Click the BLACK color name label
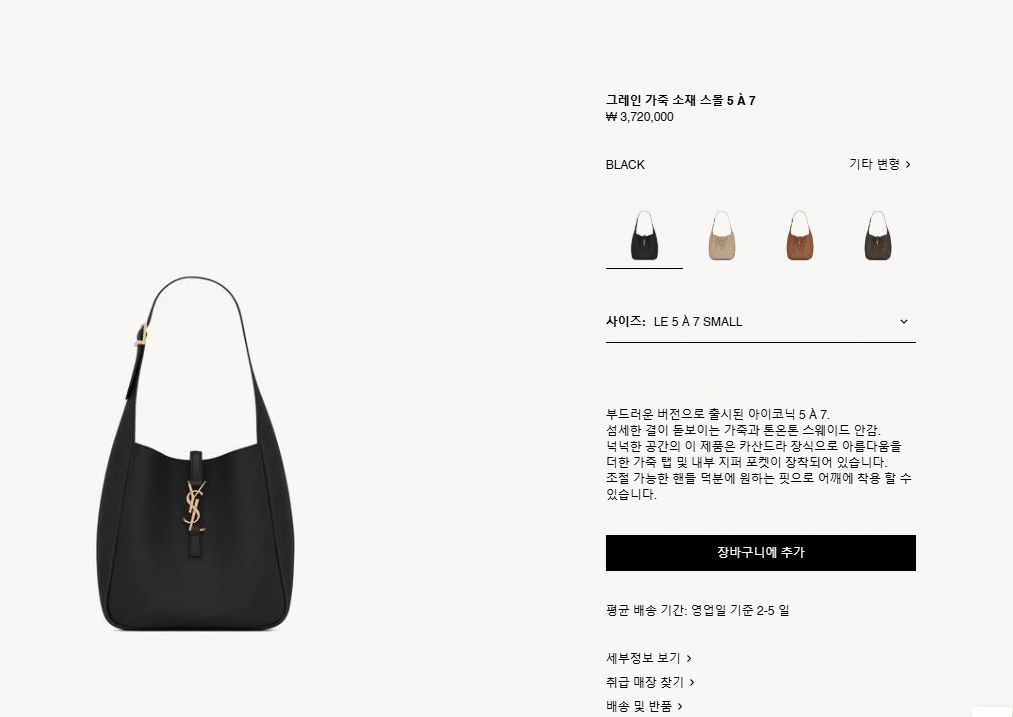1013x717 pixels. point(625,165)
